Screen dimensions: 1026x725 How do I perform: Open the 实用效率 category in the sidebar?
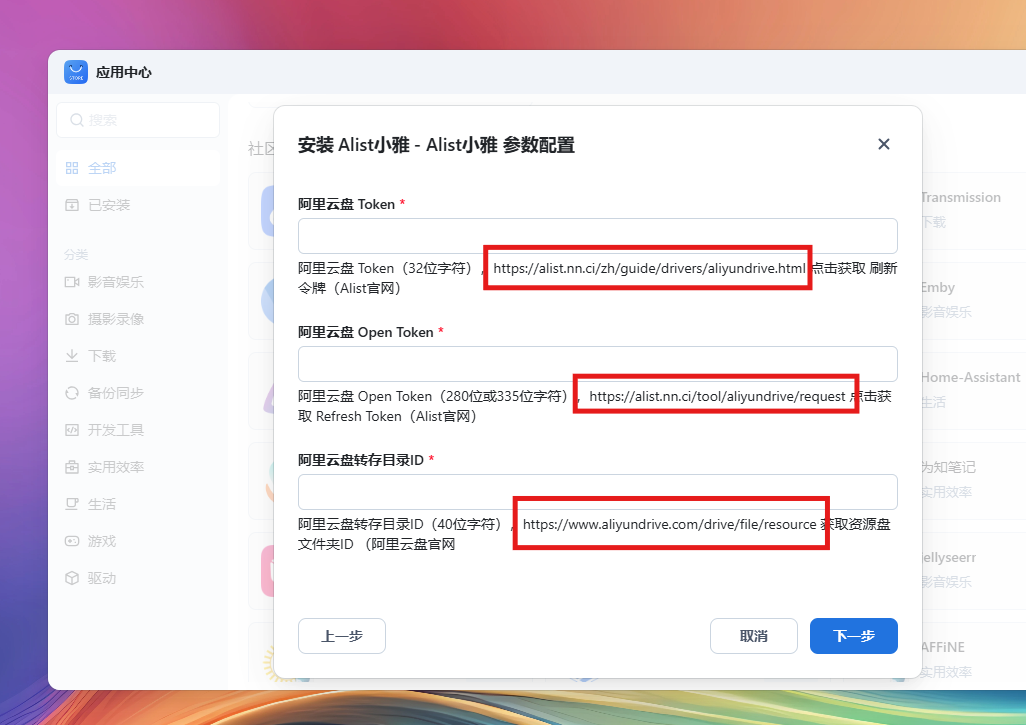[x=138, y=467]
